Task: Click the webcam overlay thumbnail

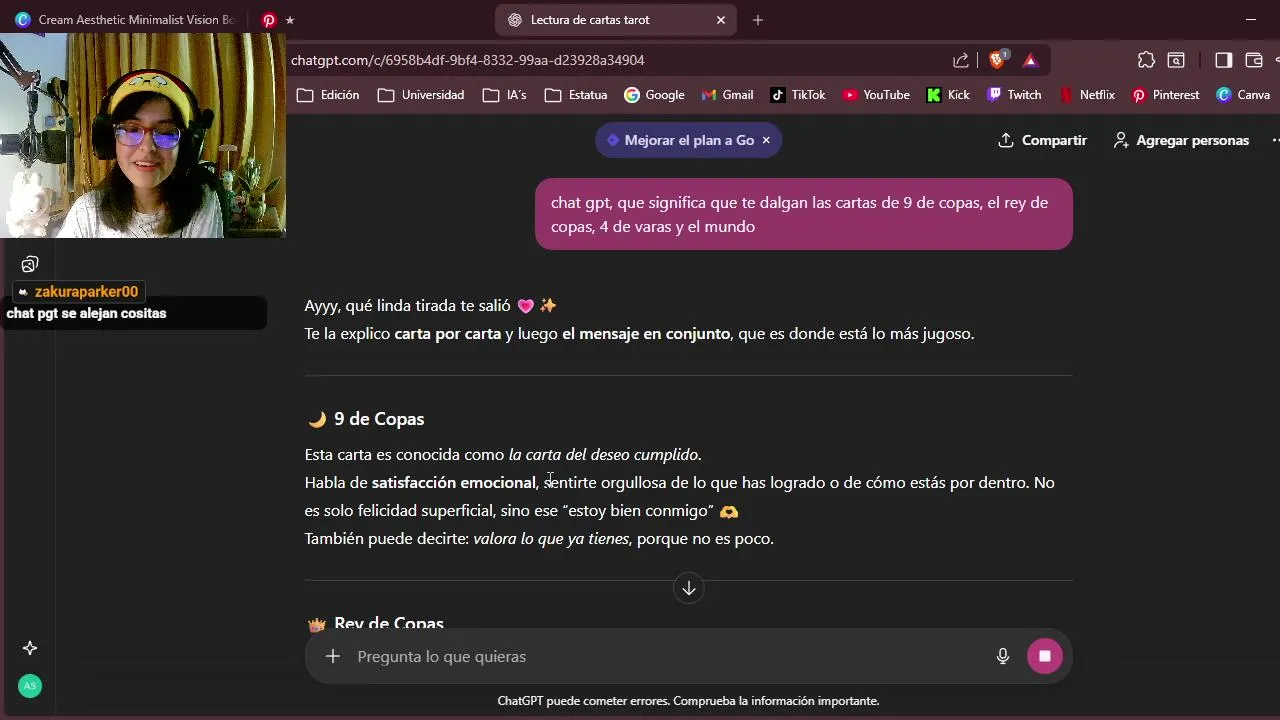Action: coord(143,136)
